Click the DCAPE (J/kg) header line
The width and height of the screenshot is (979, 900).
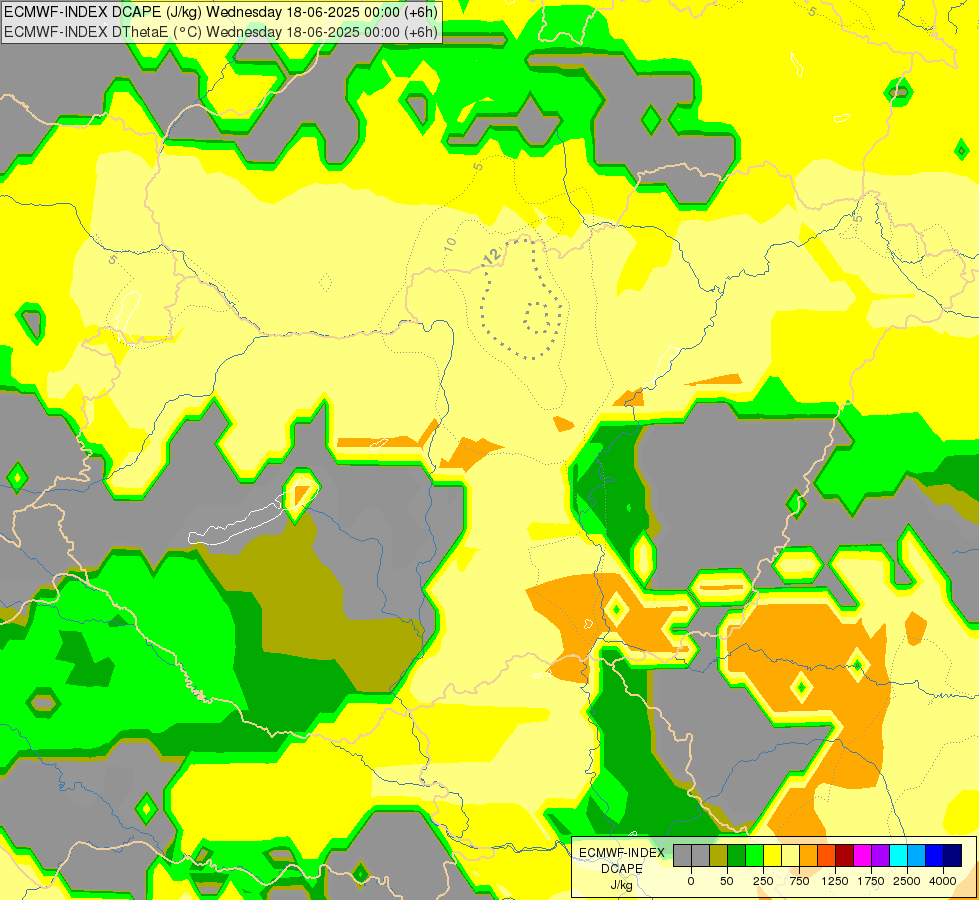point(221,12)
